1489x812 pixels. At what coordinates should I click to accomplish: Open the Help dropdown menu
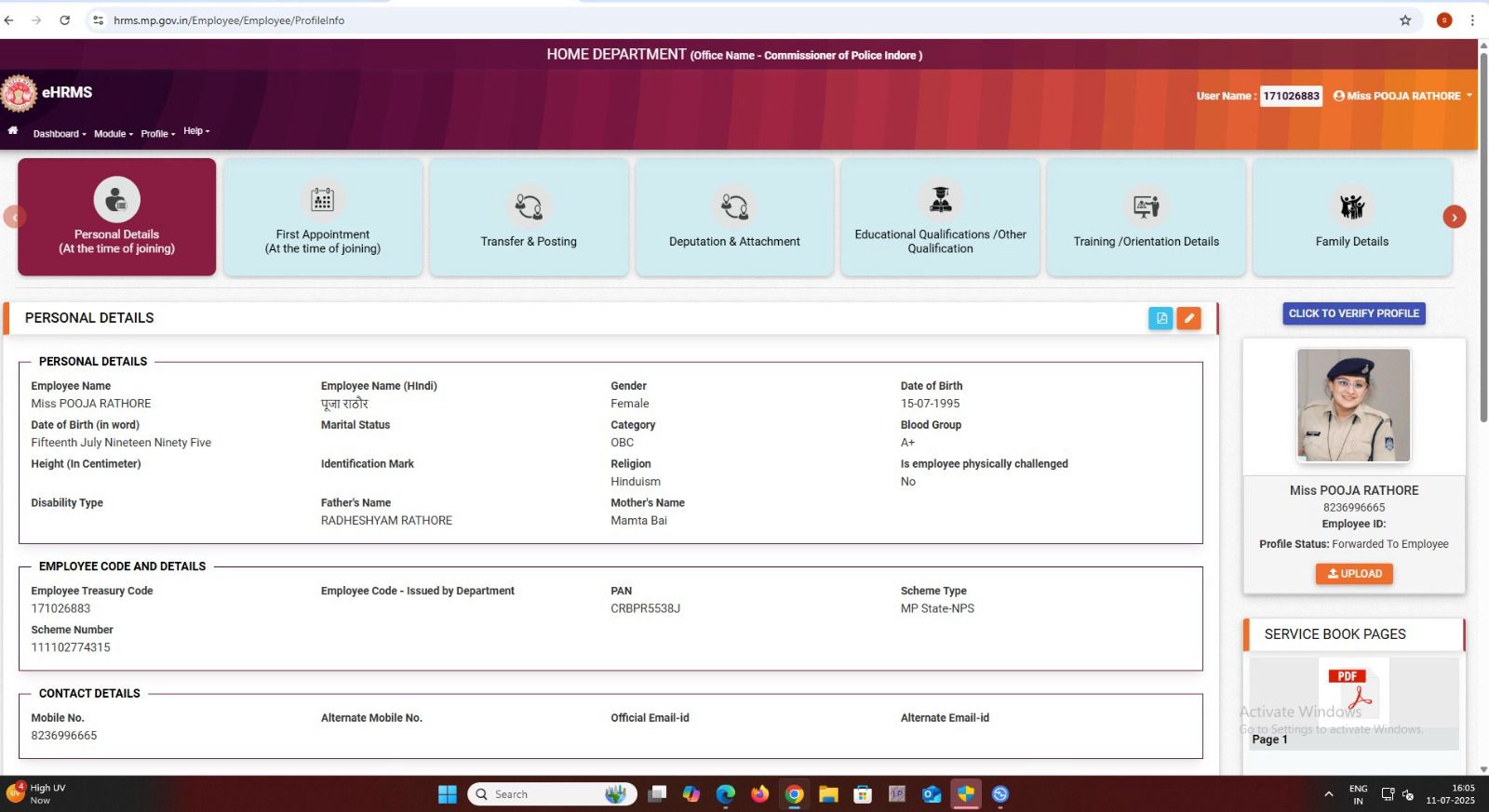196,131
